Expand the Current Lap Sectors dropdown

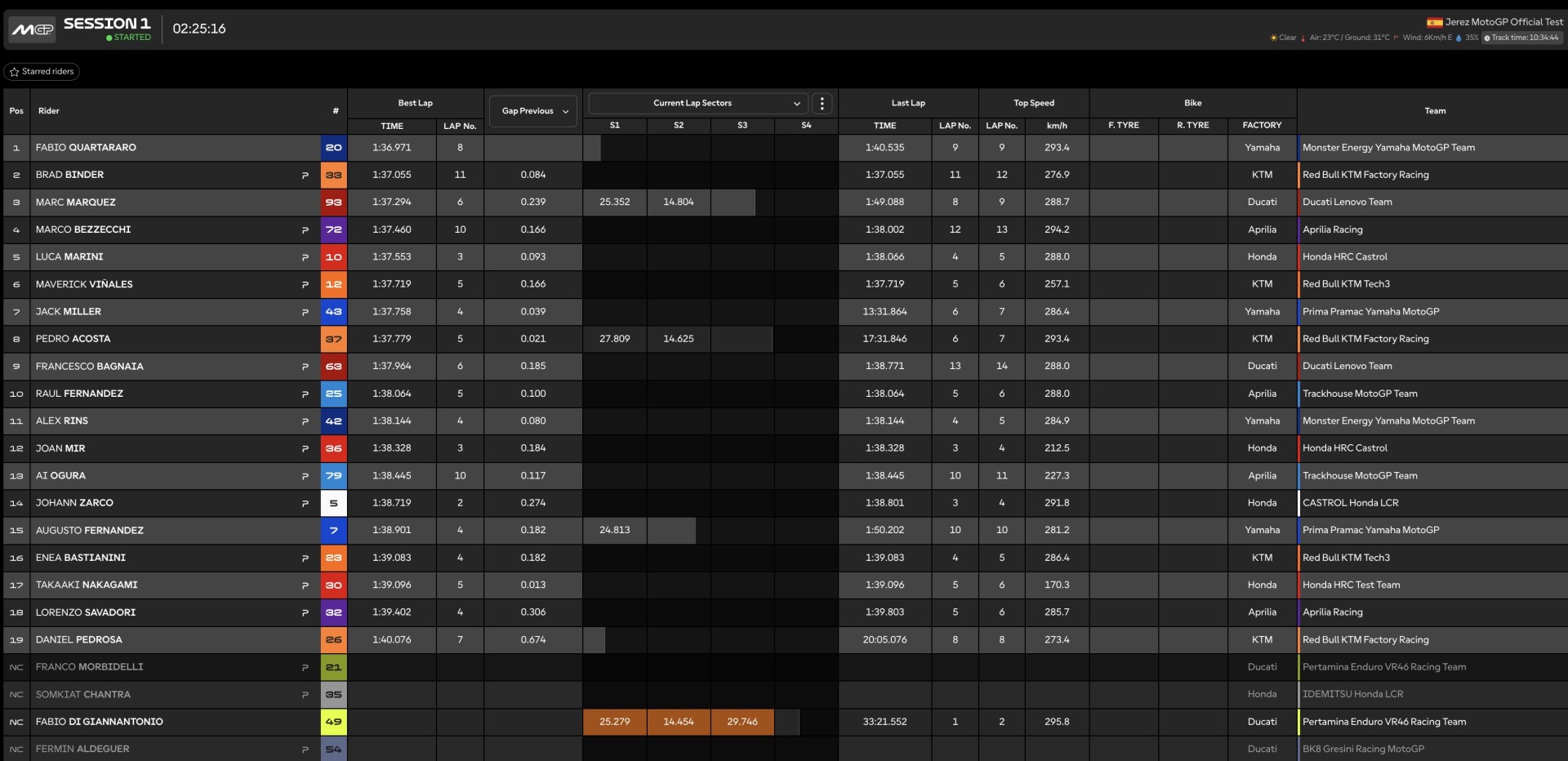(x=698, y=104)
